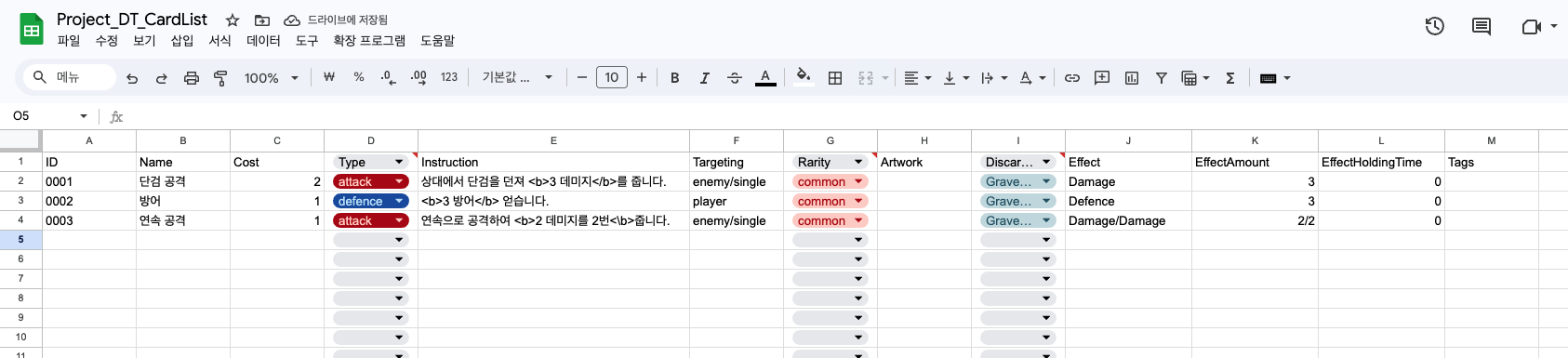1568x358 pixels.
Task: Click the font size field
Action: click(612, 77)
